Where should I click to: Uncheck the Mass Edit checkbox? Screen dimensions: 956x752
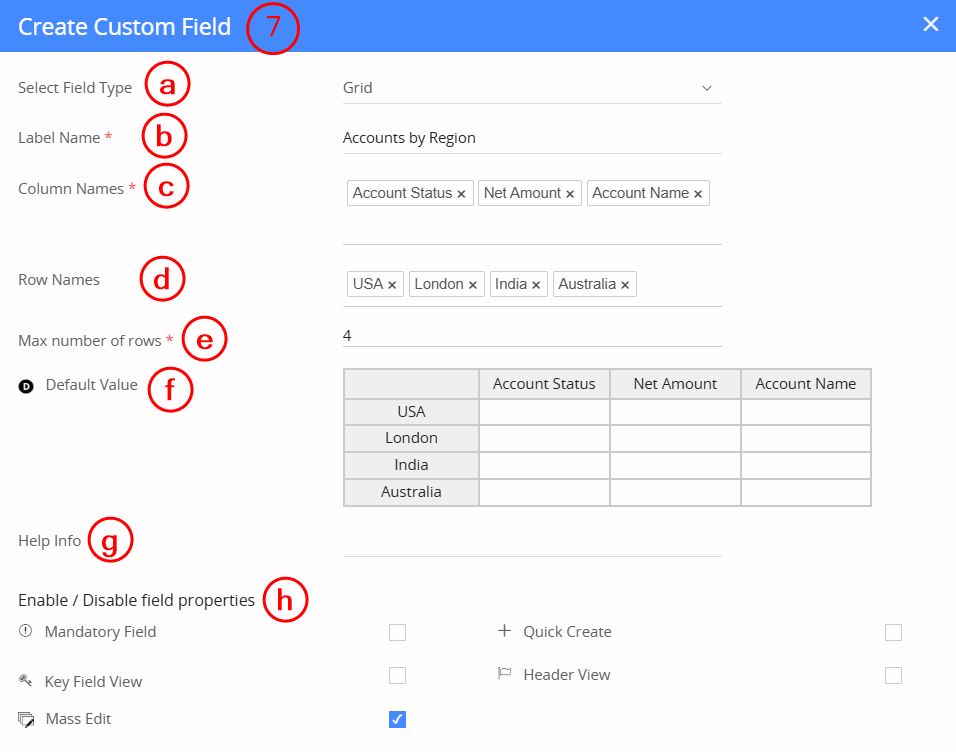pyautogui.click(x=397, y=719)
